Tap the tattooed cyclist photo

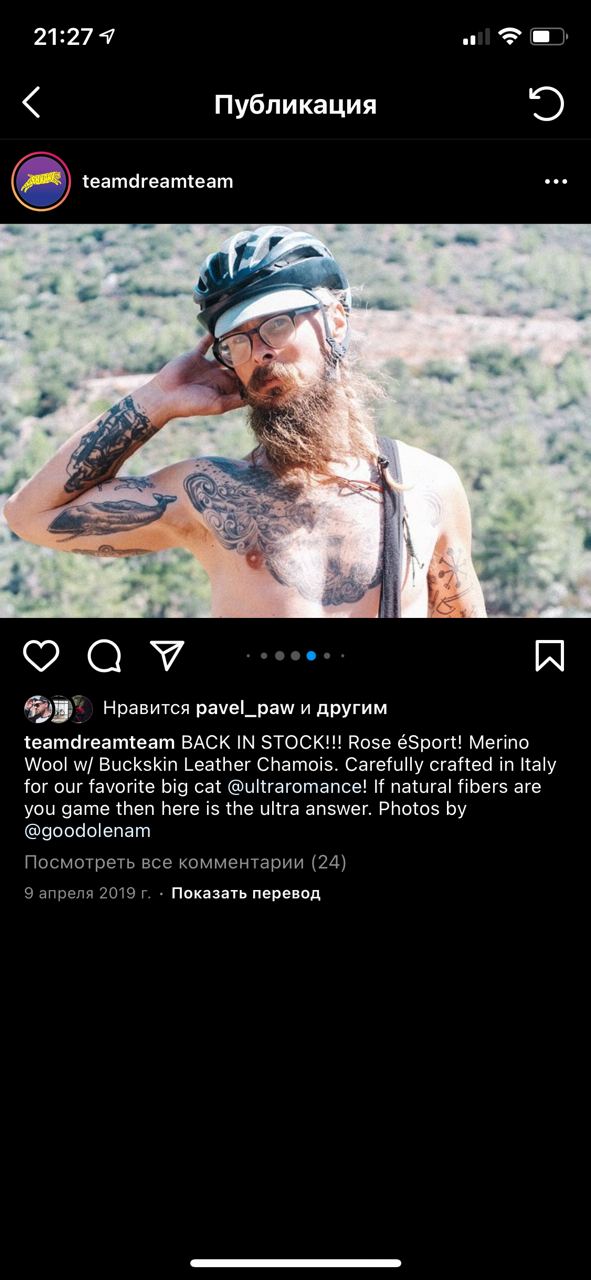(x=295, y=420)
